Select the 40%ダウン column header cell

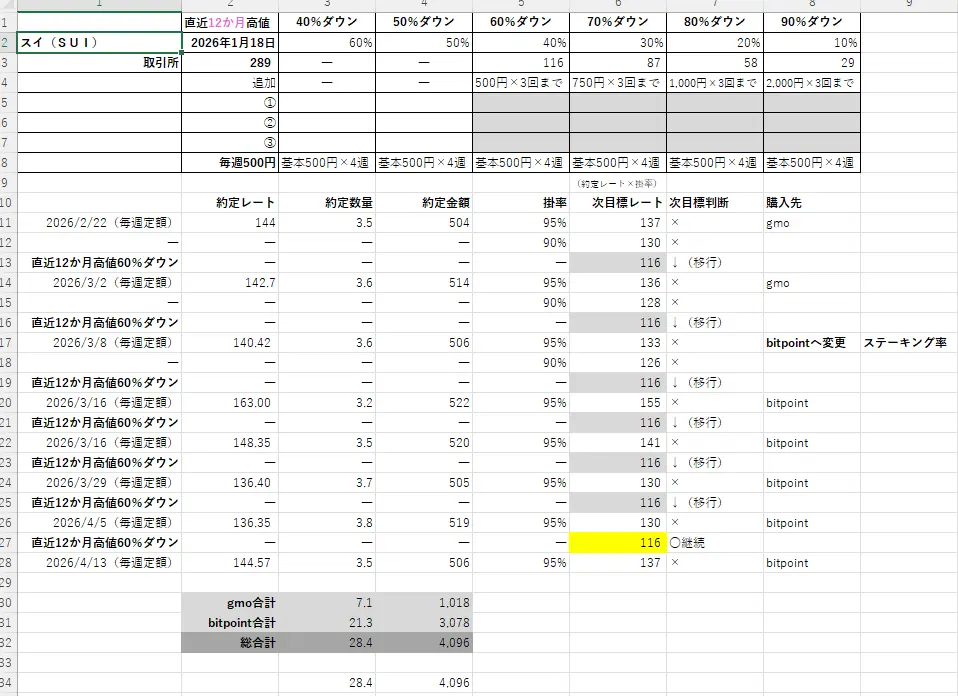[x=325, y=21]
